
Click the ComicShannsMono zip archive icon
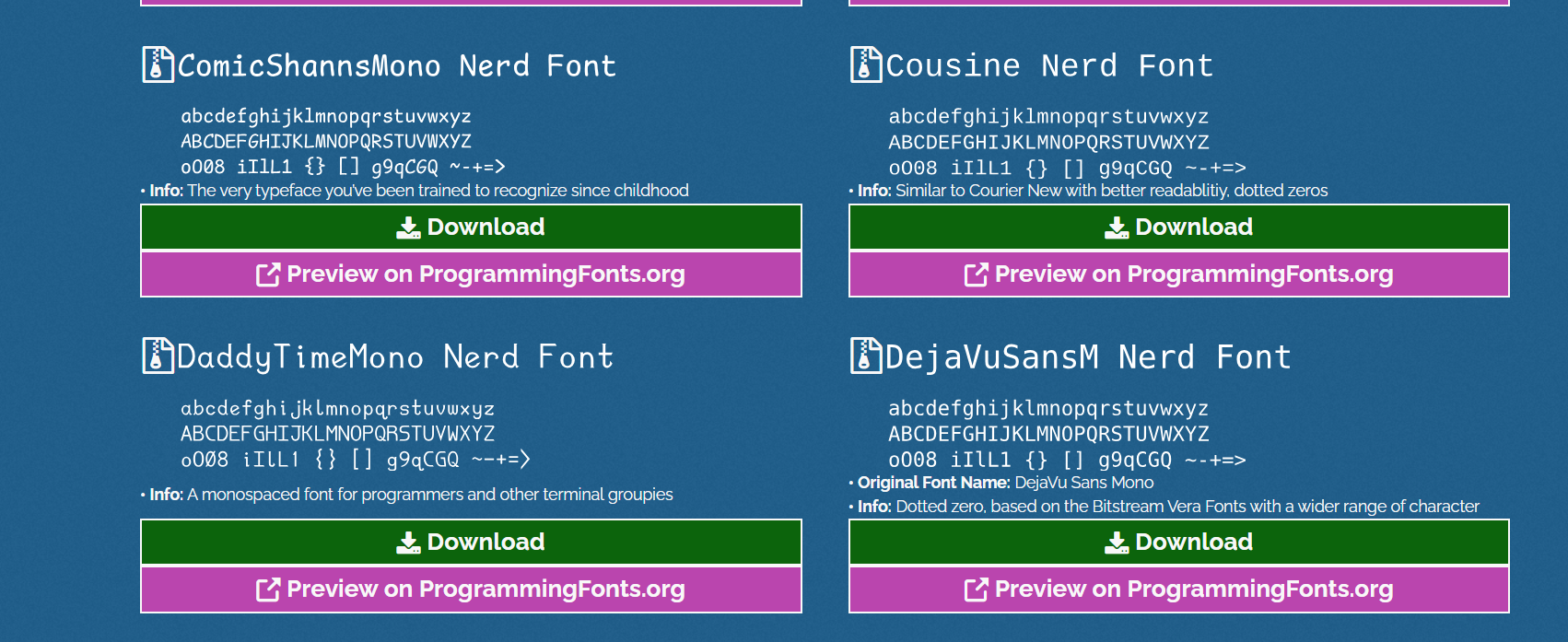click(x=158, y=64)
